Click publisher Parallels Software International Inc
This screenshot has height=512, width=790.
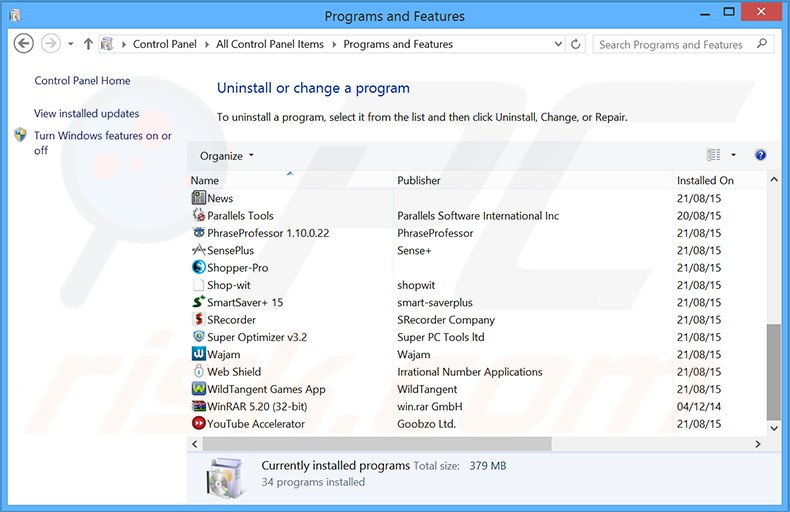pyautogui.click(x=478, y=216)
